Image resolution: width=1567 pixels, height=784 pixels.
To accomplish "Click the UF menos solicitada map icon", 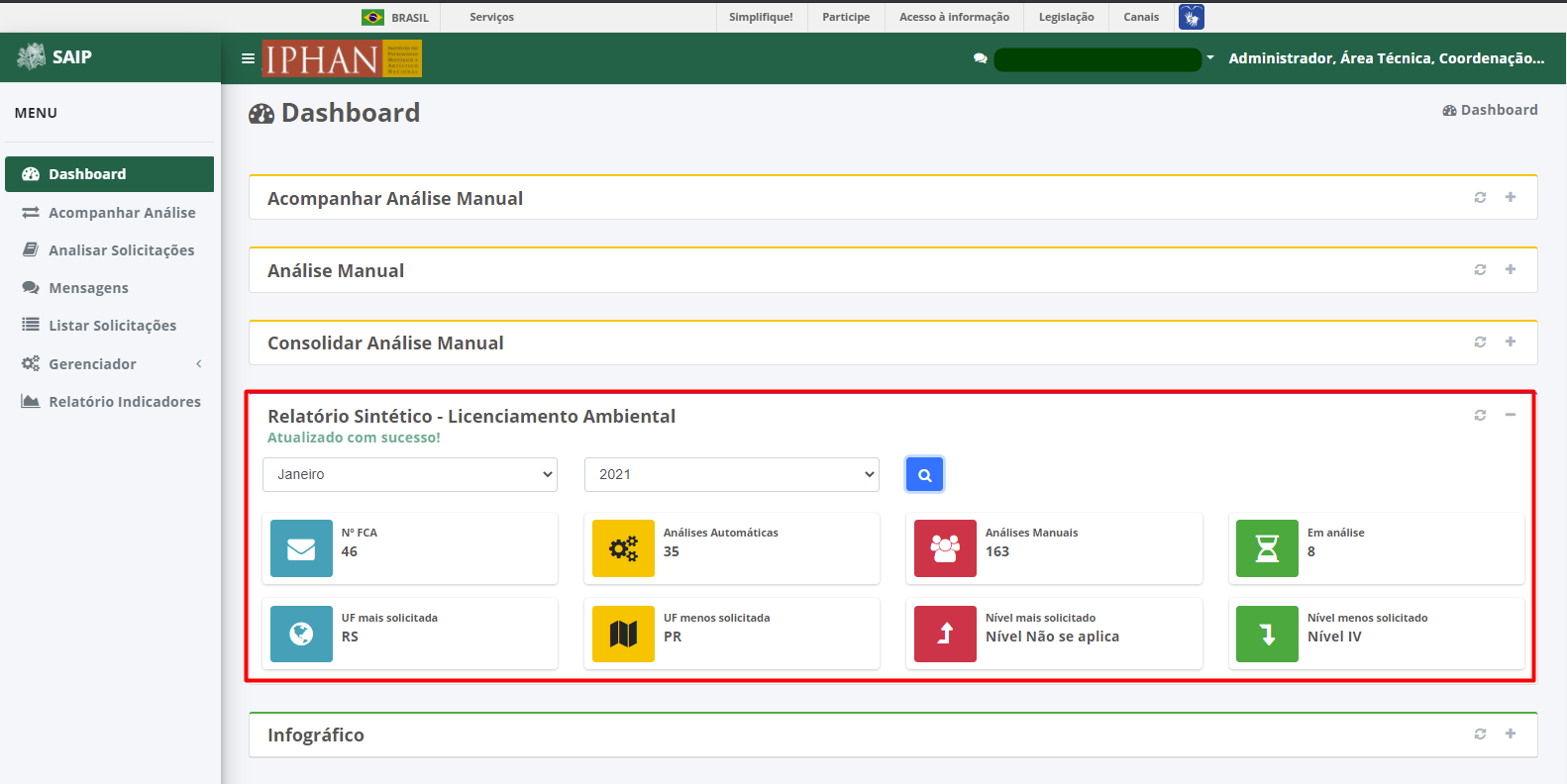I will click(x=623, y=634).
